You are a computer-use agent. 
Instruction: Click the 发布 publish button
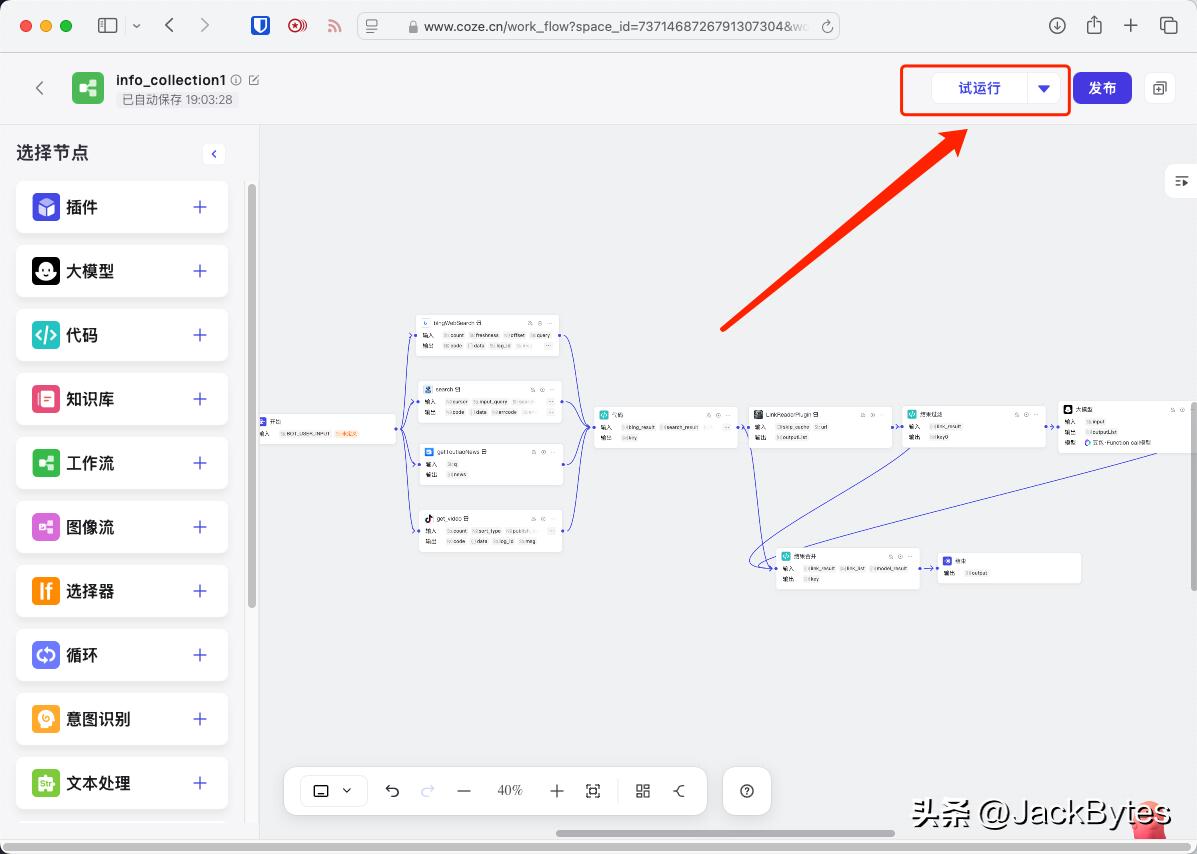pyautogui.click(x=1102, y=89)
